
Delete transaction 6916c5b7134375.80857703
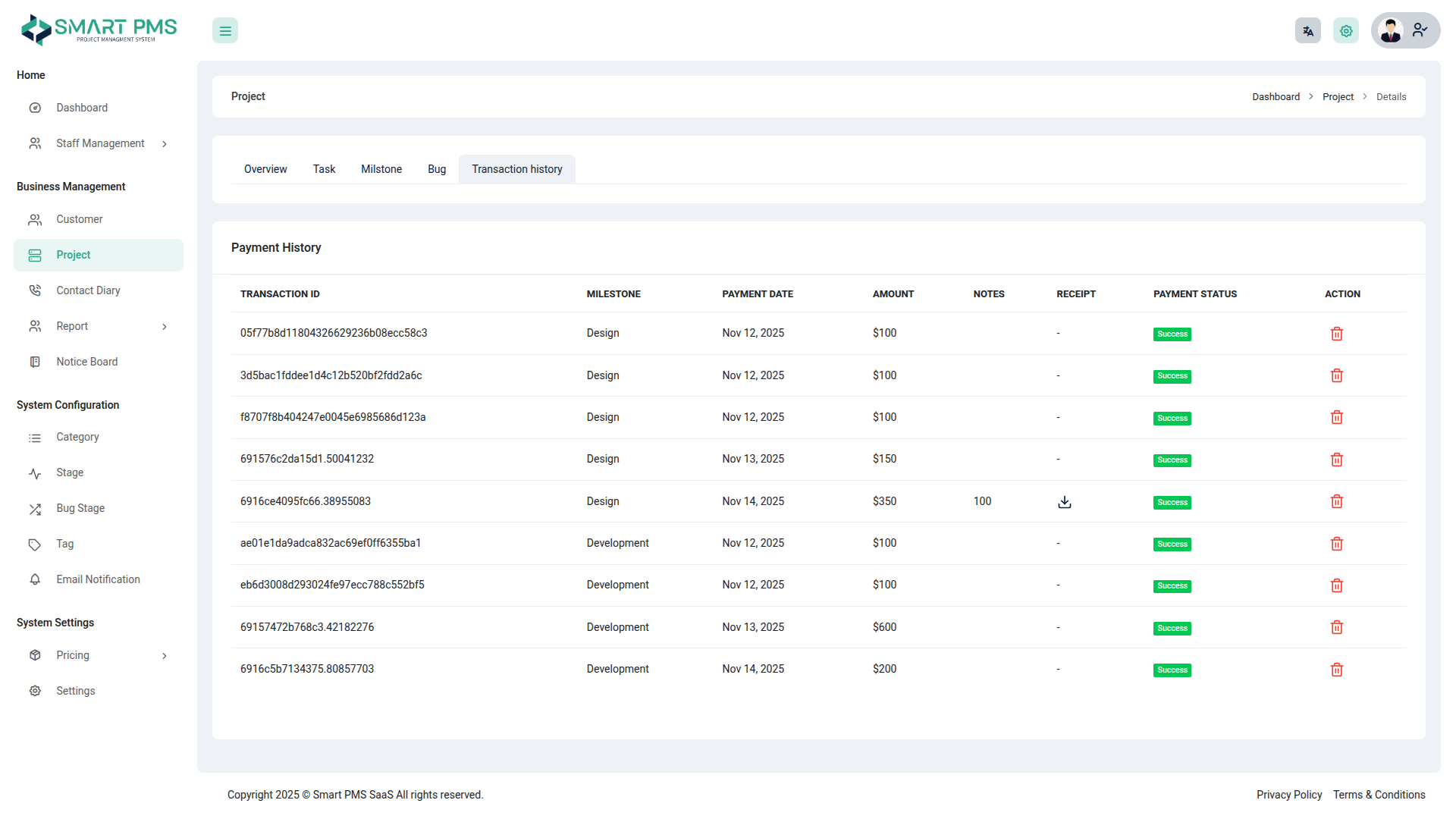[x=1336, y=670]
